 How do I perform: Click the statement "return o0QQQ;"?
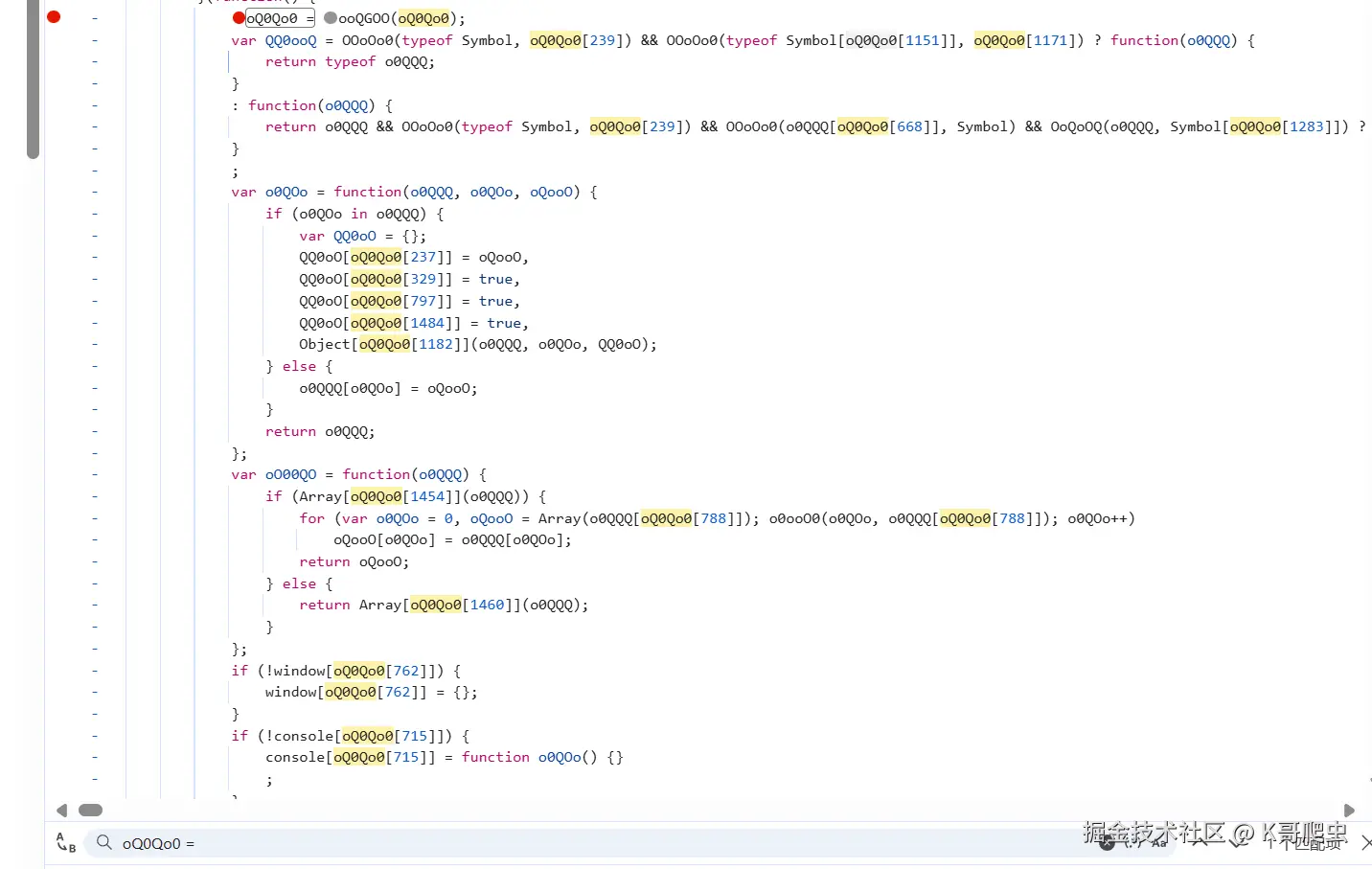pyautogui.click(x=320, y=431)
